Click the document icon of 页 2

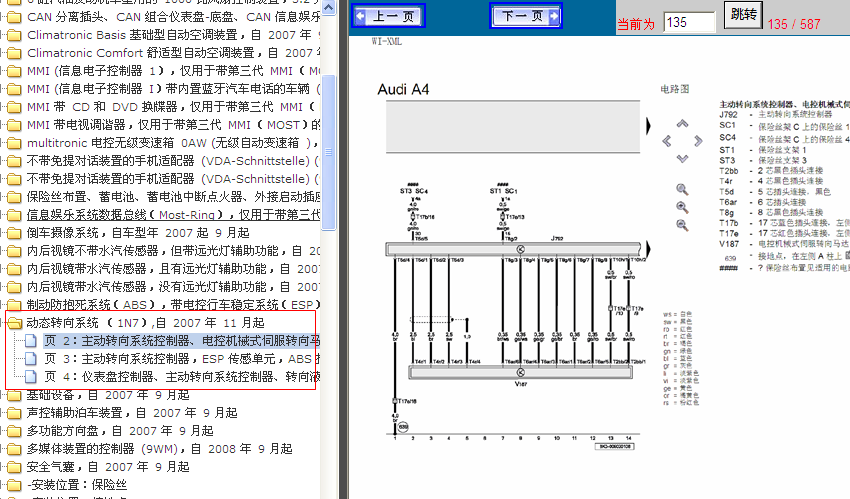(31, 341)
